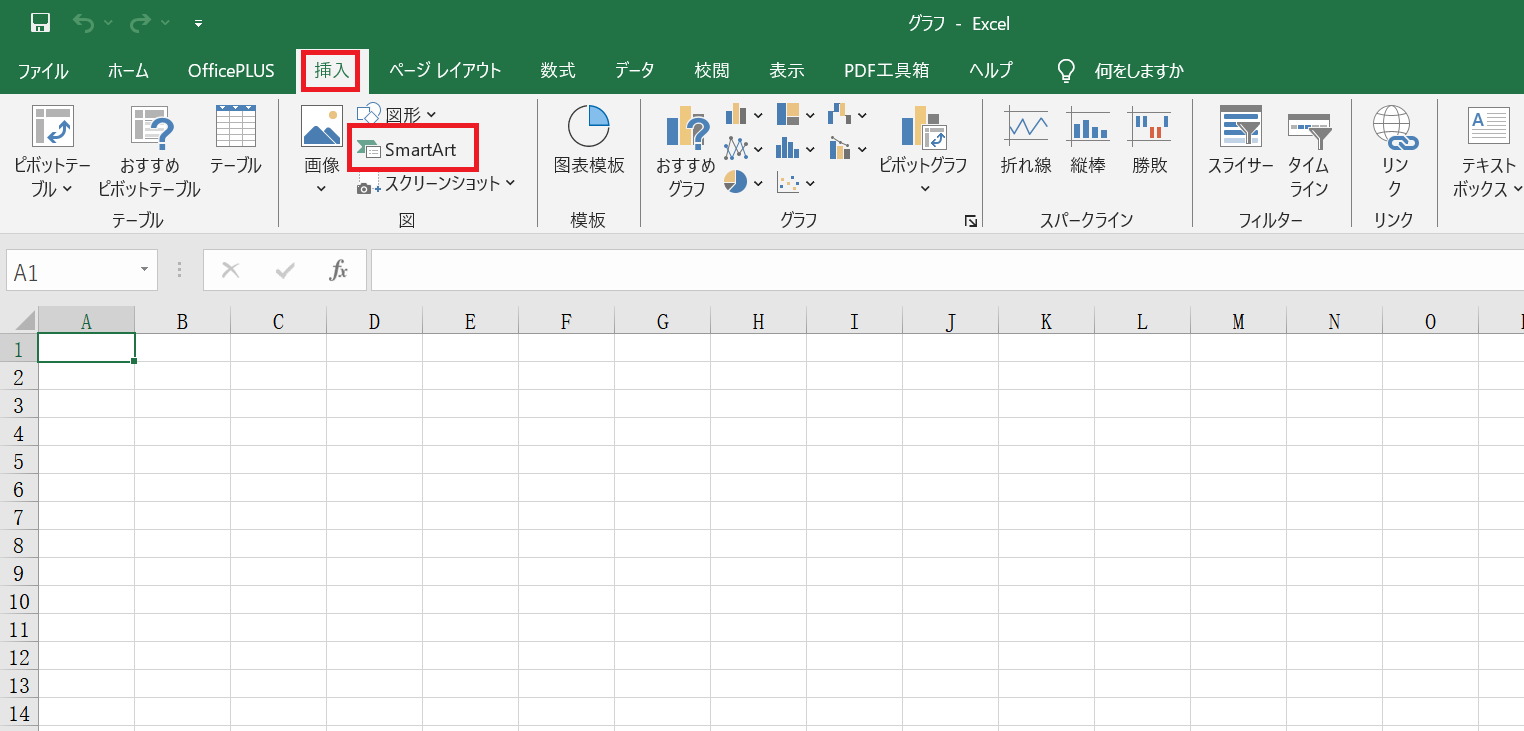Expand the 図形 shapes dropdown

click(x=430, y=115)
